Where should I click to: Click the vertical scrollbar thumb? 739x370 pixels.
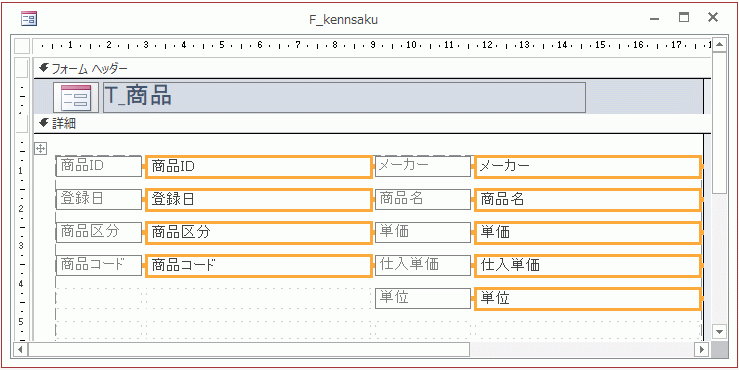(x=719, y=123)
